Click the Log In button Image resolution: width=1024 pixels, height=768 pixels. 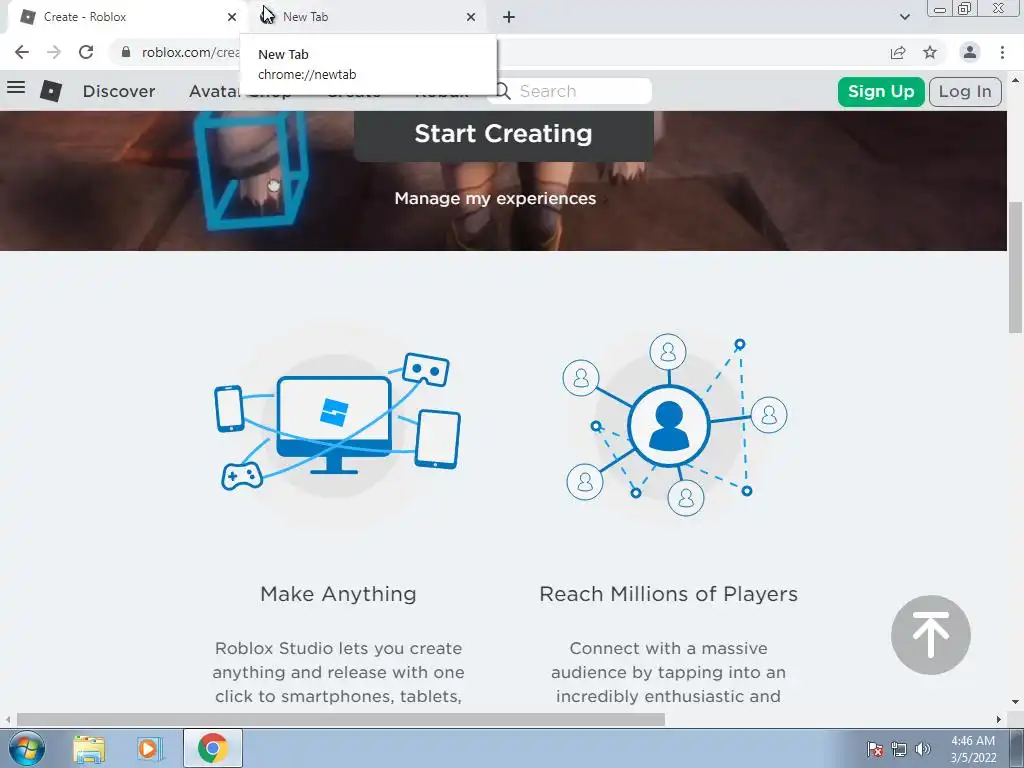pos(965,91)
